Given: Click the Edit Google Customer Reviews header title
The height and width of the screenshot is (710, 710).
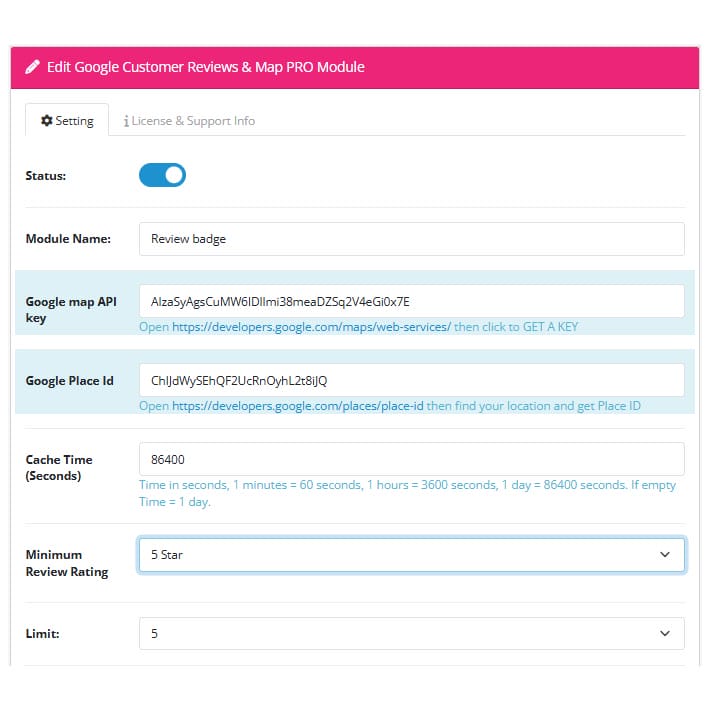Looking at the screenshot, I should click(x=206, y=67).
